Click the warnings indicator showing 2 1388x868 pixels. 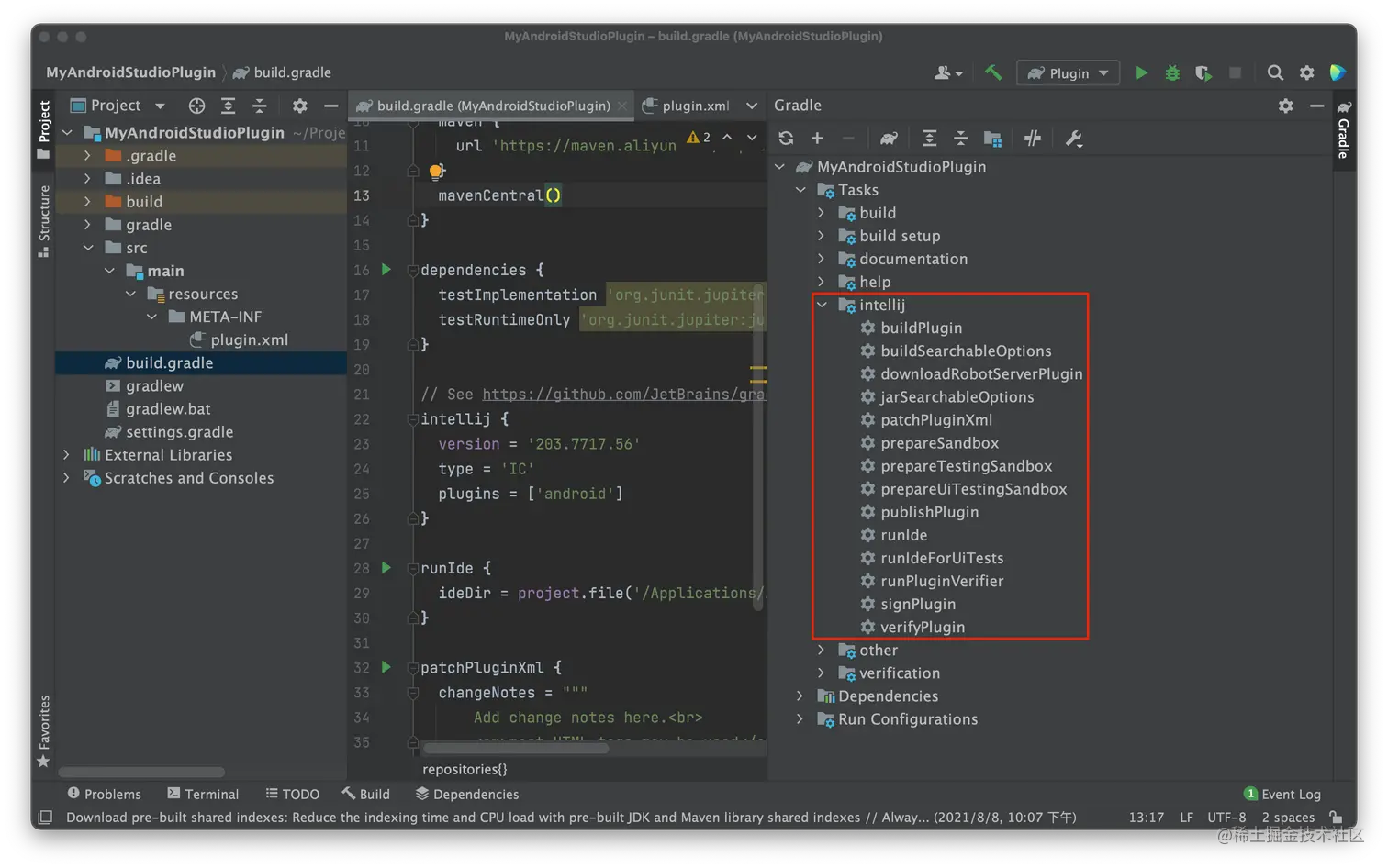699,137
